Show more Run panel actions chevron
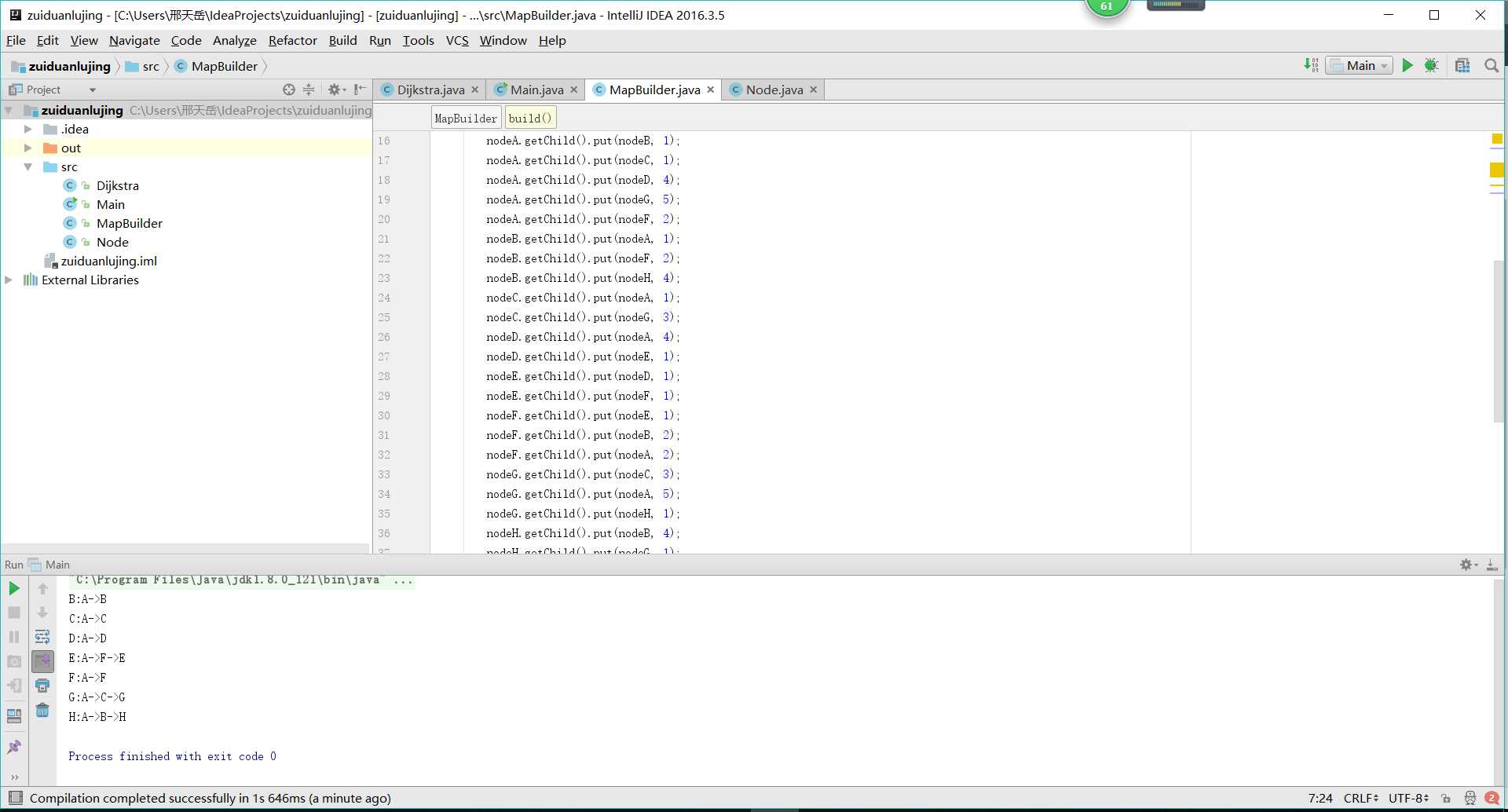 pos(14,777)
